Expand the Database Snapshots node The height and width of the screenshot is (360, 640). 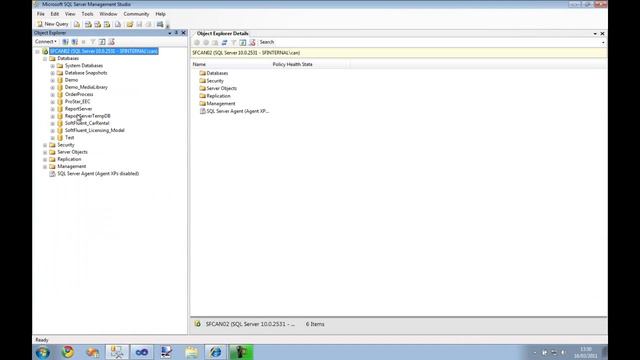(53, 73)
